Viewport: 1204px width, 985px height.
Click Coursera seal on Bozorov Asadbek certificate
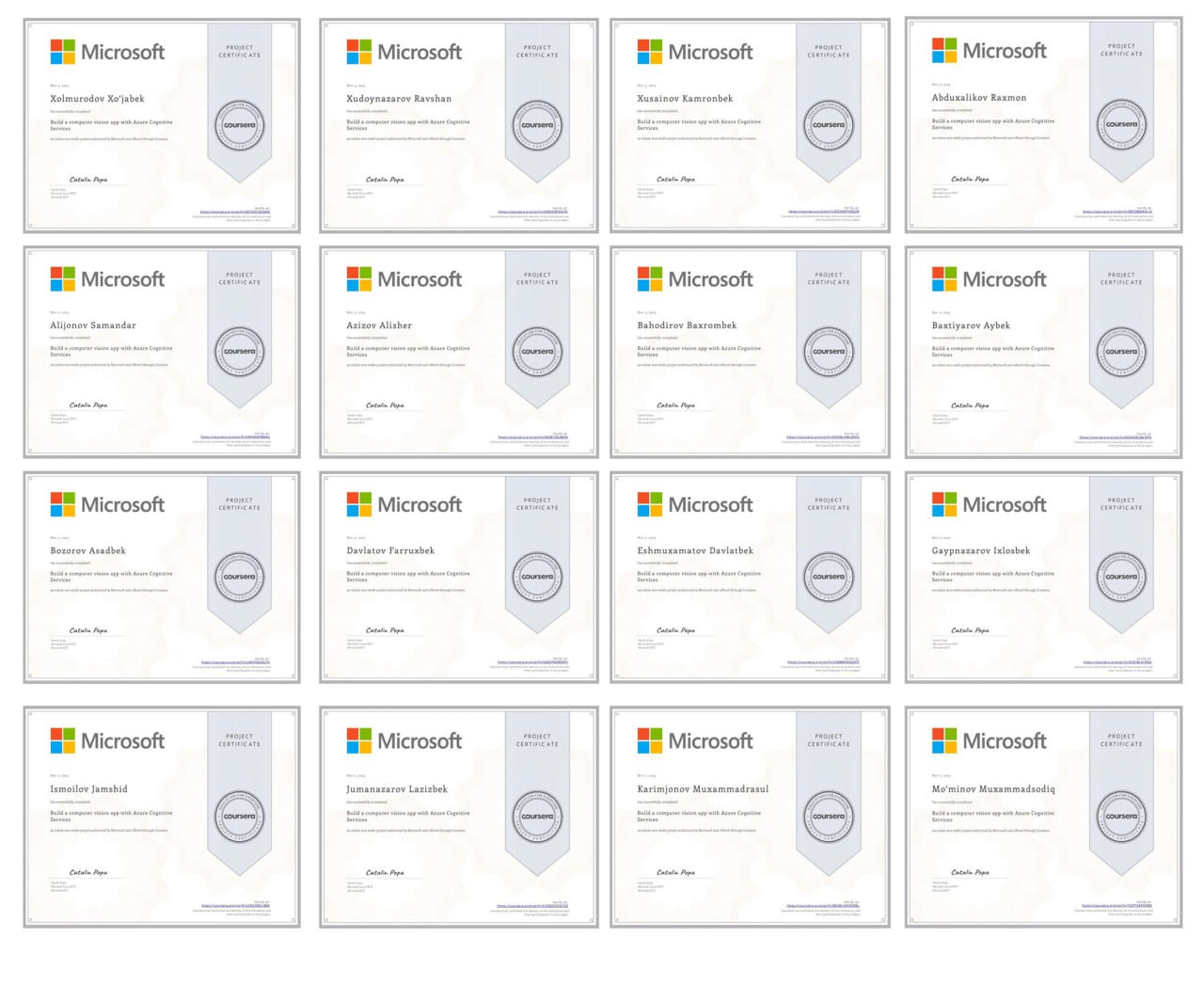pyautogui.click(x=240, y=577)
